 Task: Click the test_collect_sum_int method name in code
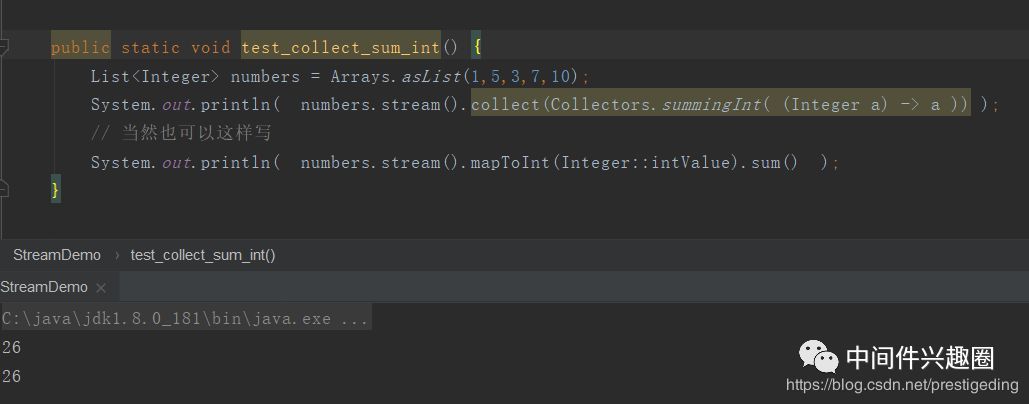[x=342, y=48]
